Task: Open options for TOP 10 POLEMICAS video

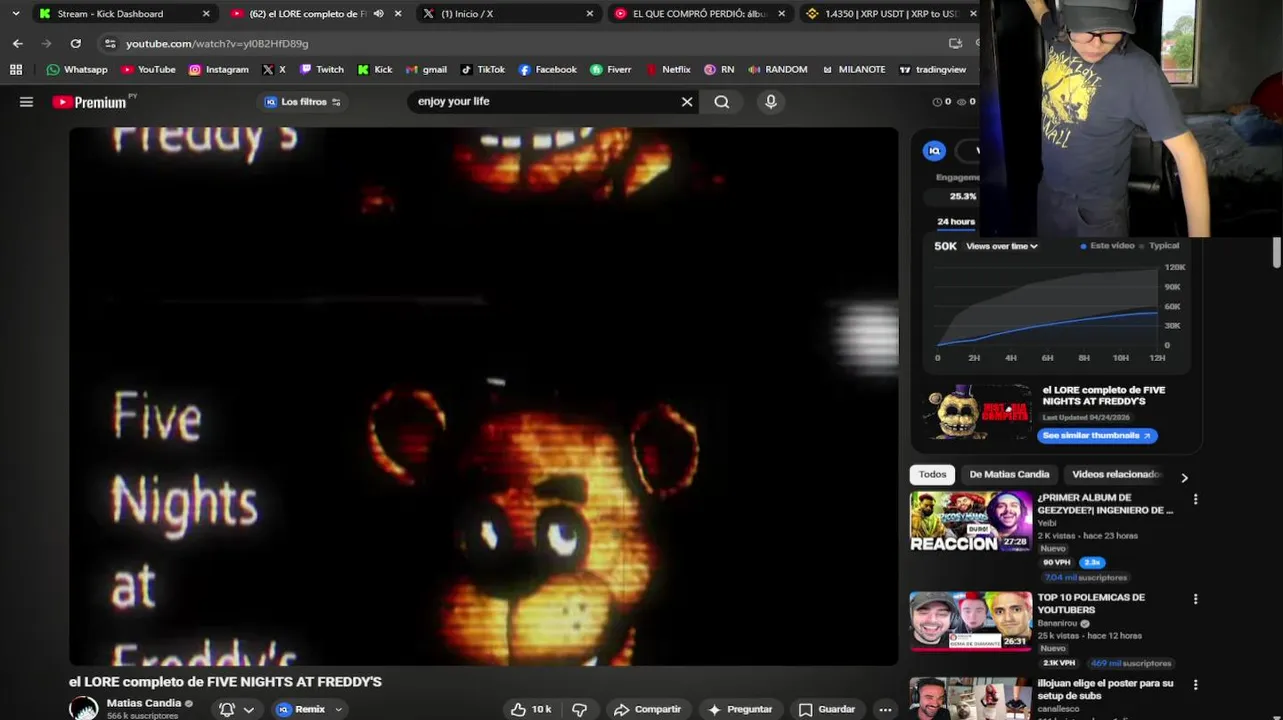Action: pyautogui.click(x=1195, y=599)
